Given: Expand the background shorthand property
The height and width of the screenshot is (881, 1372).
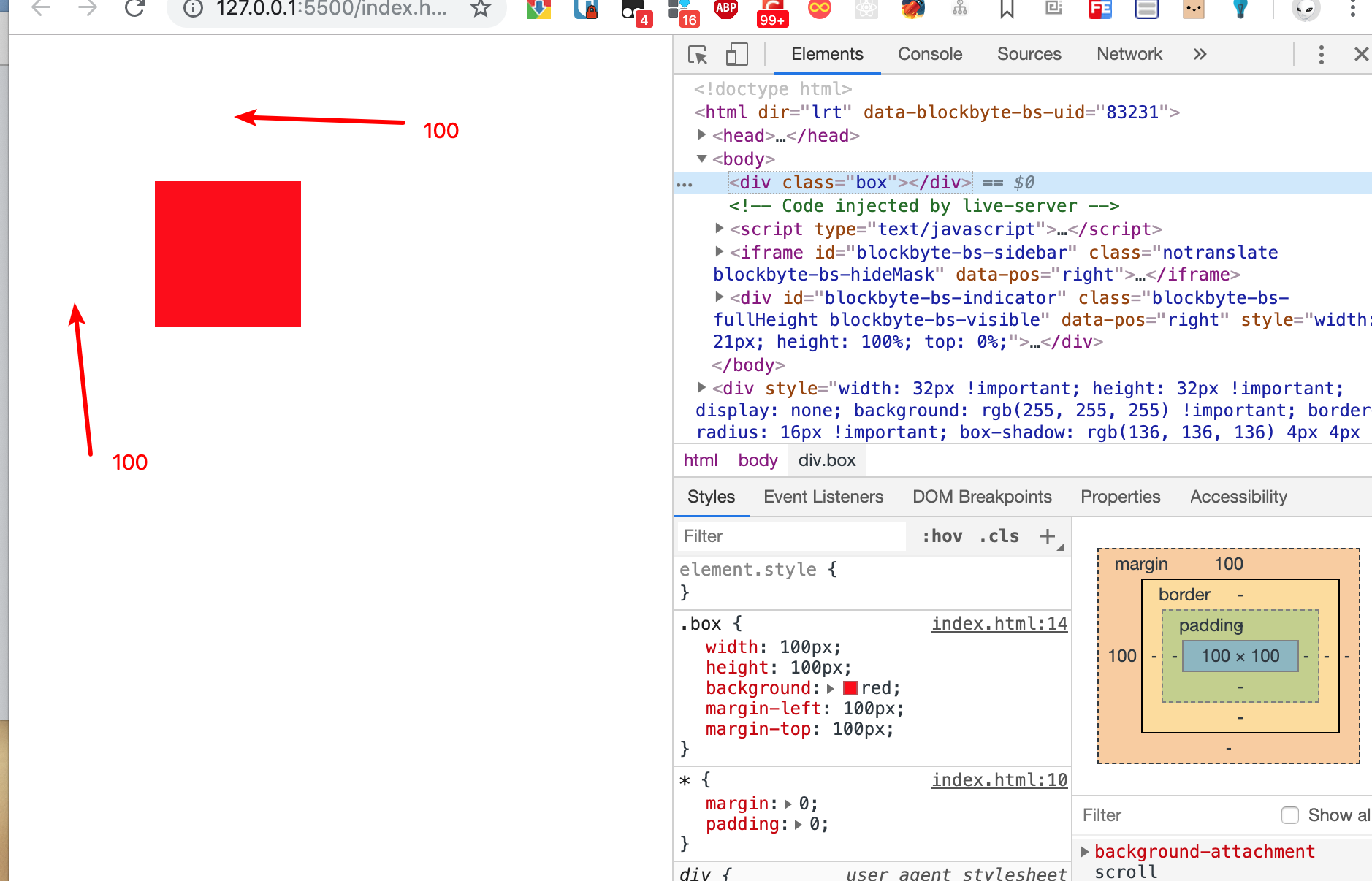Looking at the screenshot, I should (831, 688).
